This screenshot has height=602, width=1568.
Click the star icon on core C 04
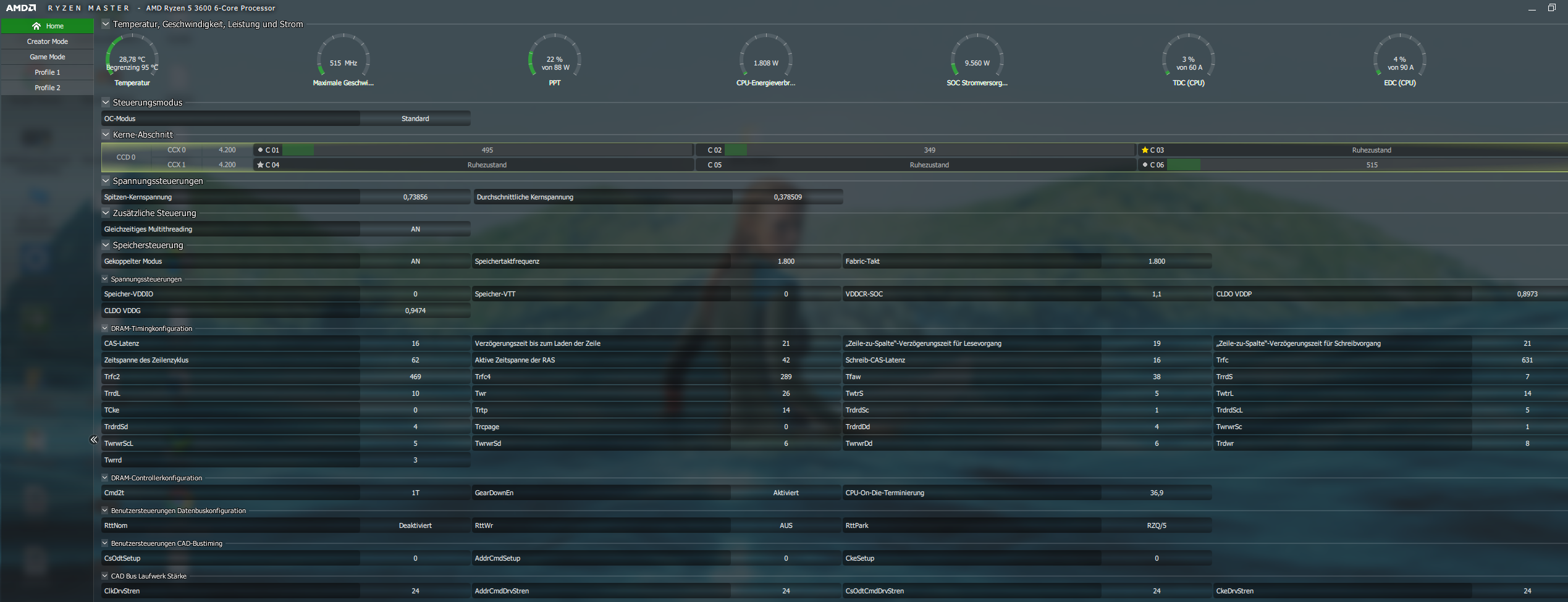260,165
